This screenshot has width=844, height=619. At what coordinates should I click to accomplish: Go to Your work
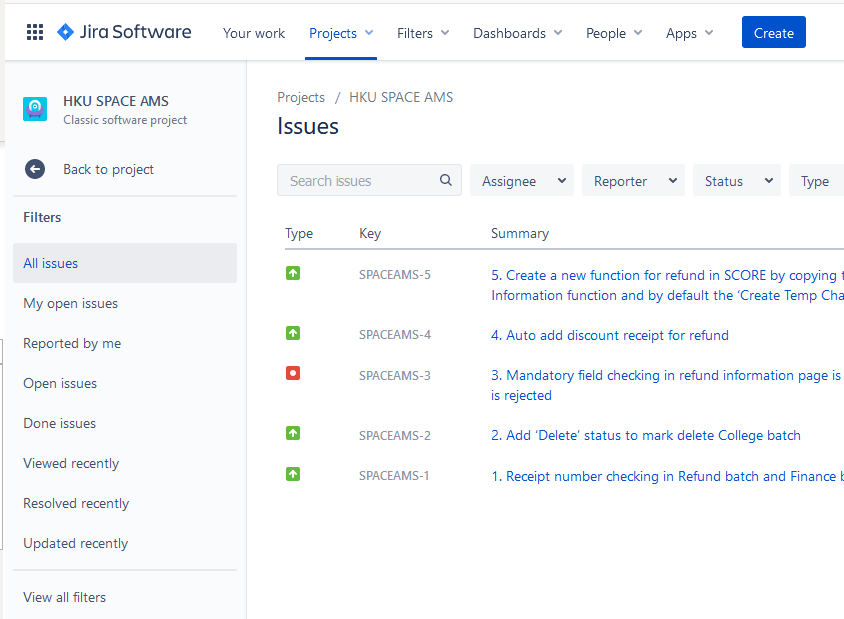254,33
